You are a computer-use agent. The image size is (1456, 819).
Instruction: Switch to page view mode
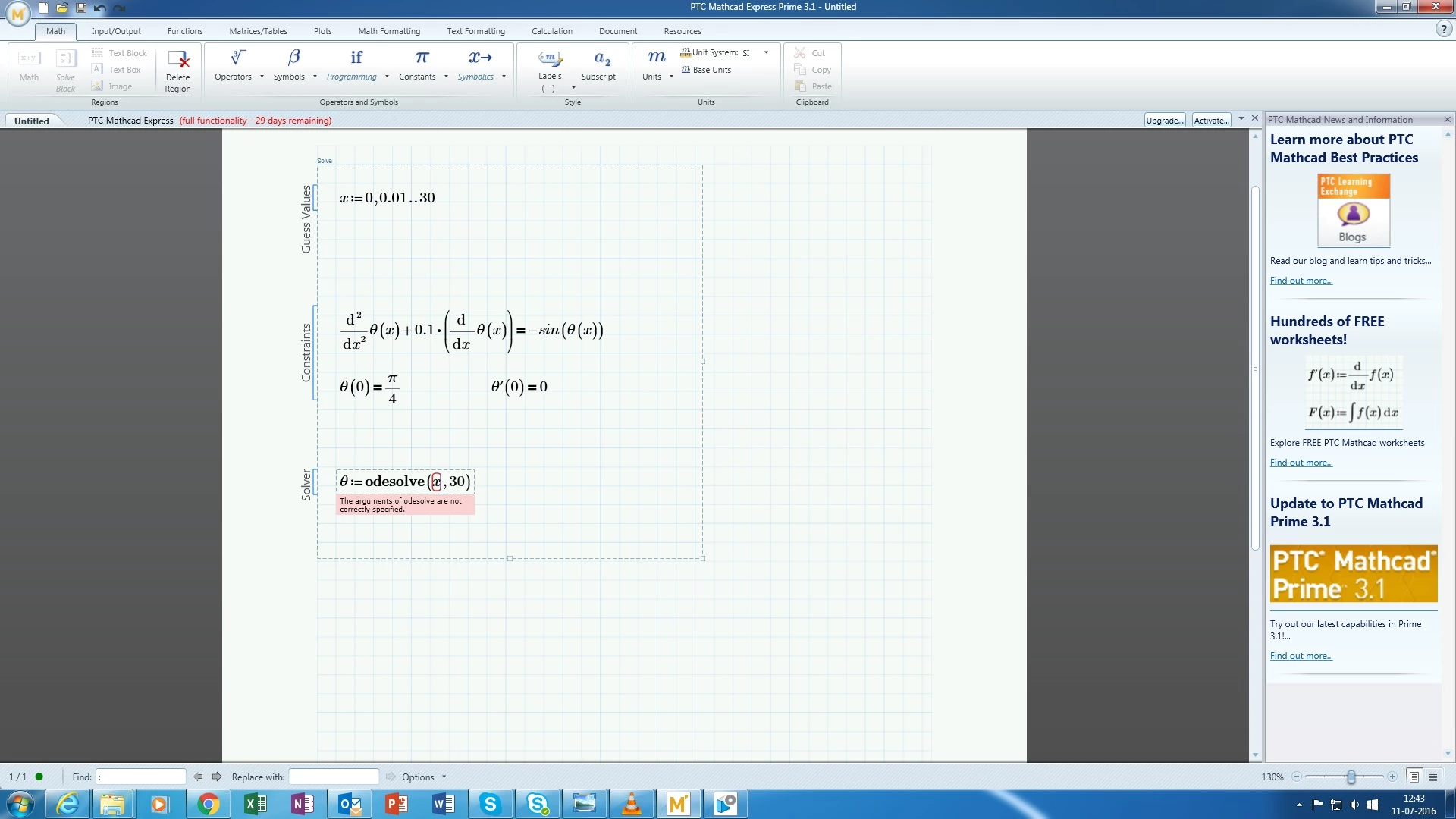1414,777
